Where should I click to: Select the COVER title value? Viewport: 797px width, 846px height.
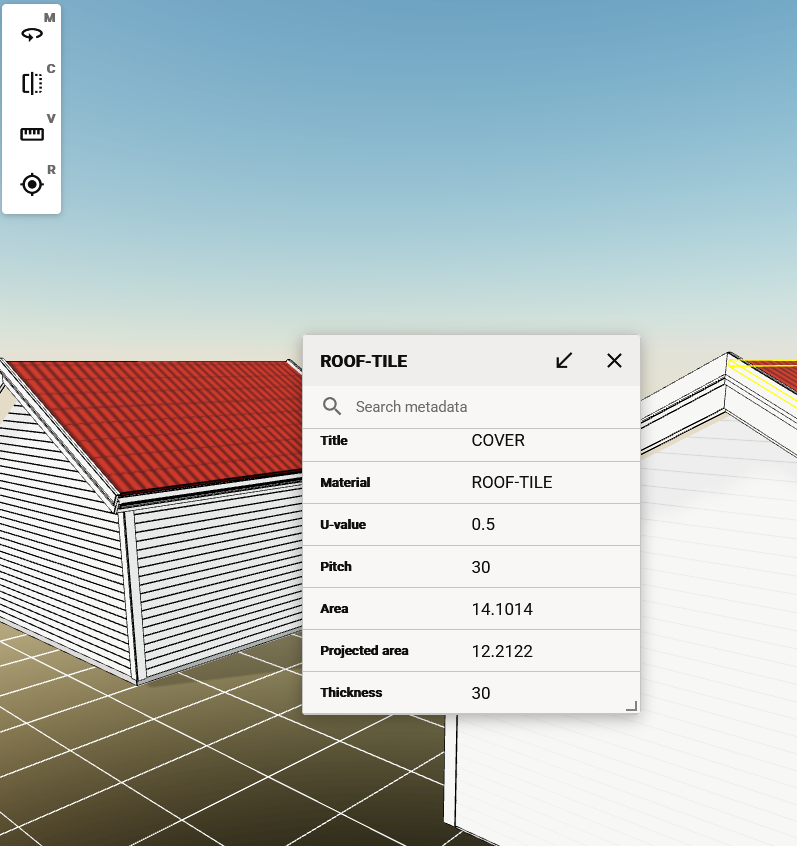tap(498, 440)
